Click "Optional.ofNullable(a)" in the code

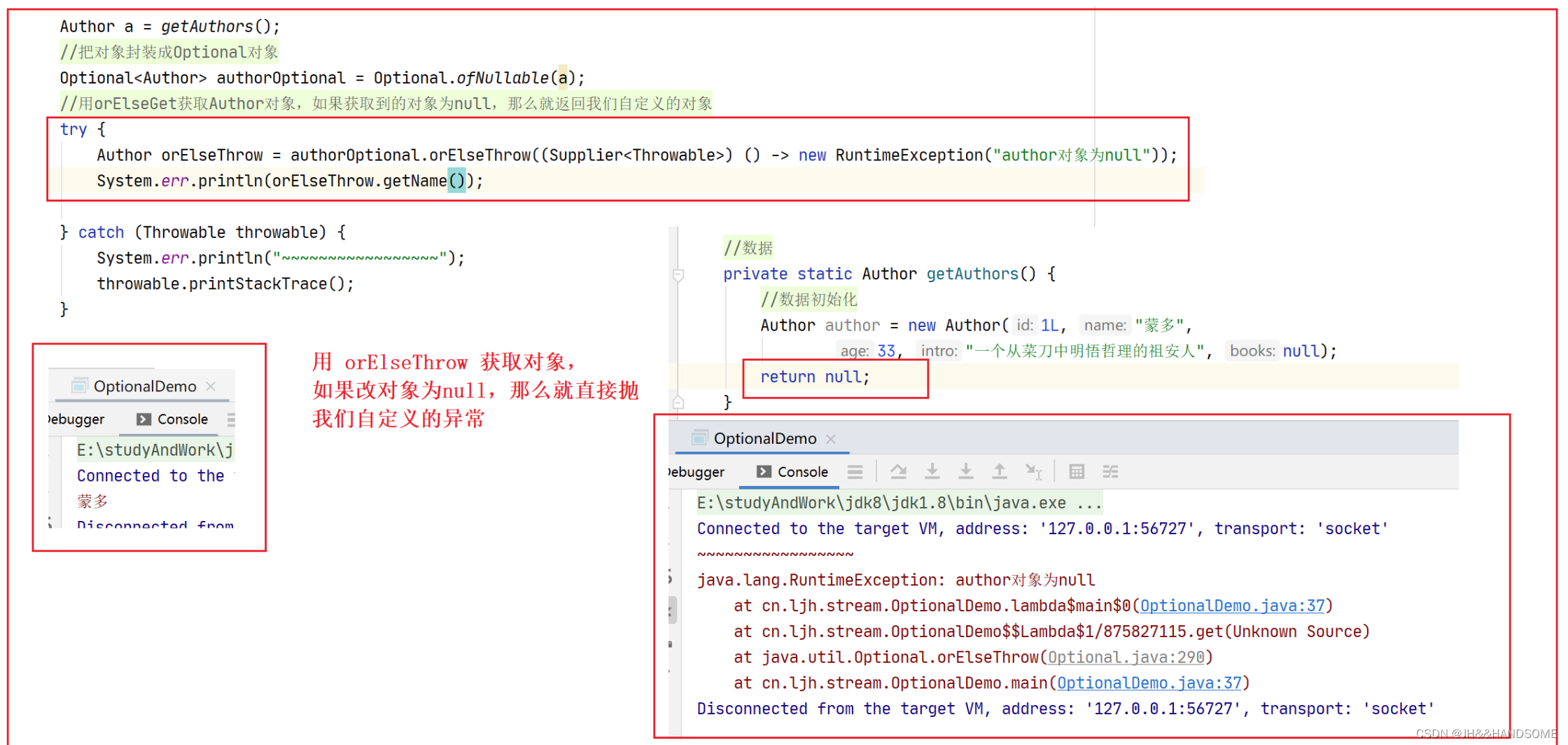[475, 78]
